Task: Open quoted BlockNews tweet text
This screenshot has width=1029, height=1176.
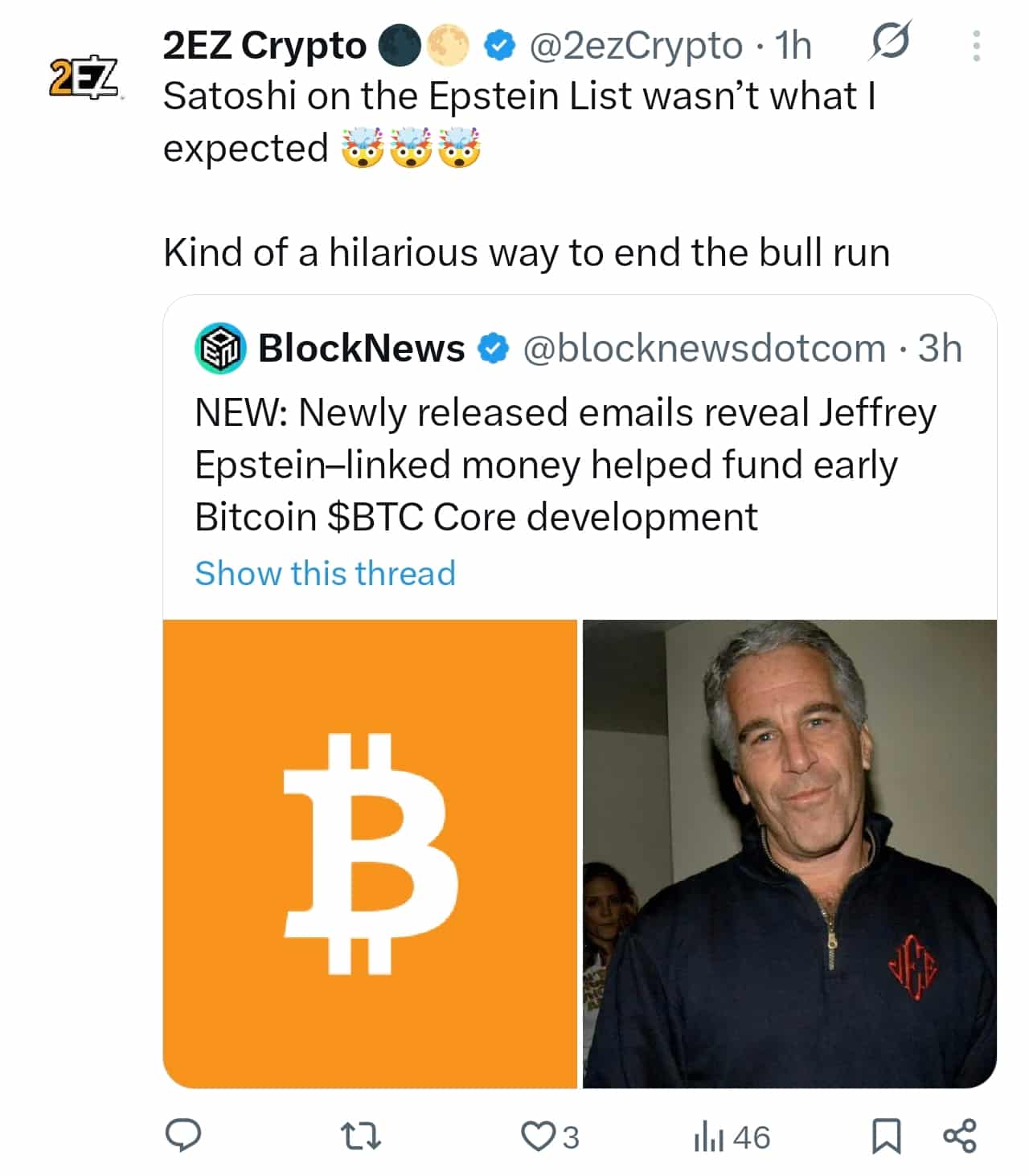Action: tap(565, 465)
